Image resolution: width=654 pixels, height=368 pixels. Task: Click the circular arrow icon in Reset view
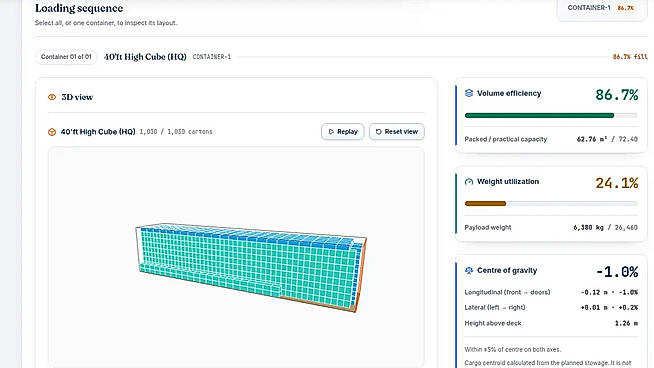click(x=378, y=131)
